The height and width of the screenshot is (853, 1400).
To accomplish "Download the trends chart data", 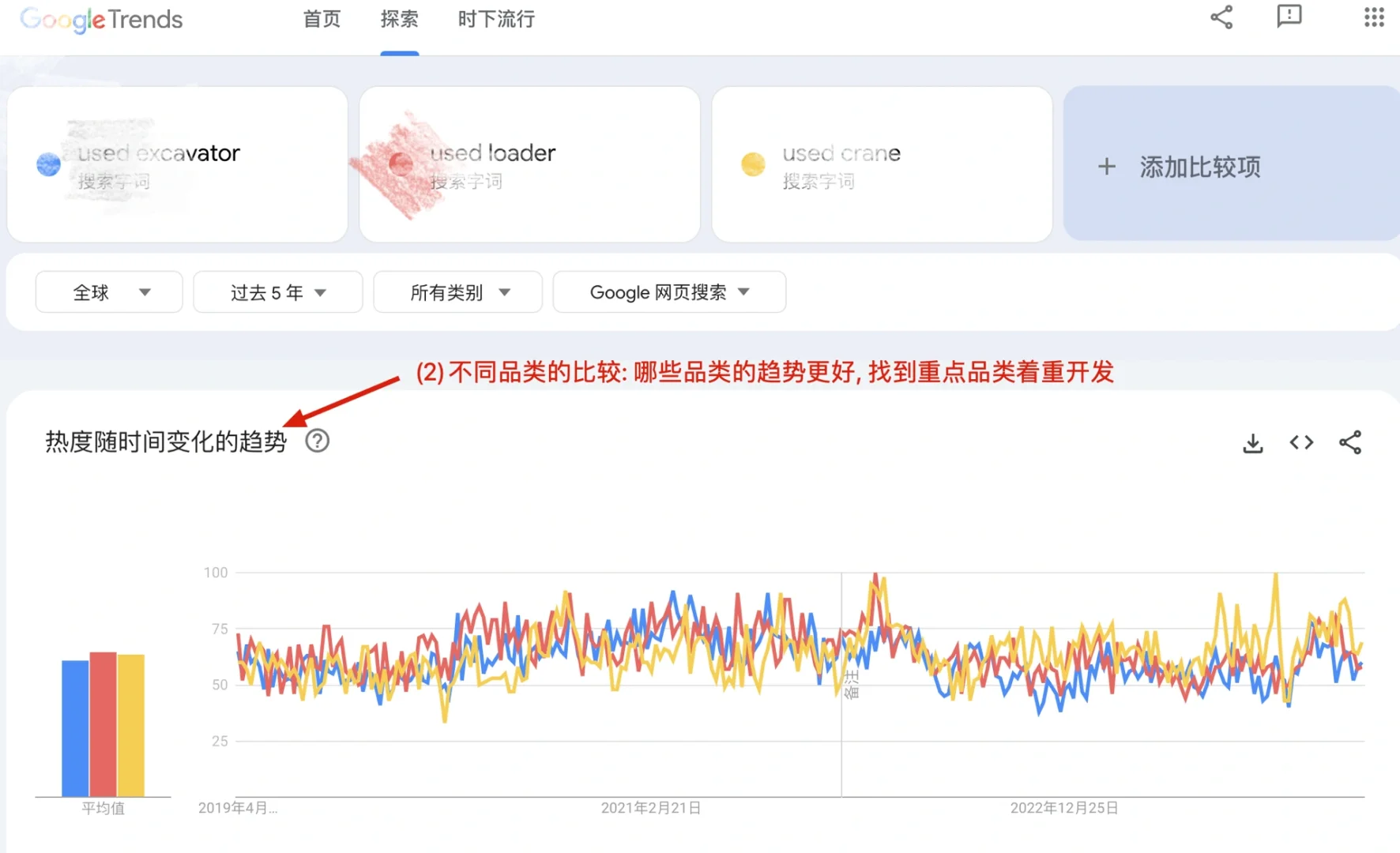I will click(1252, 442).
